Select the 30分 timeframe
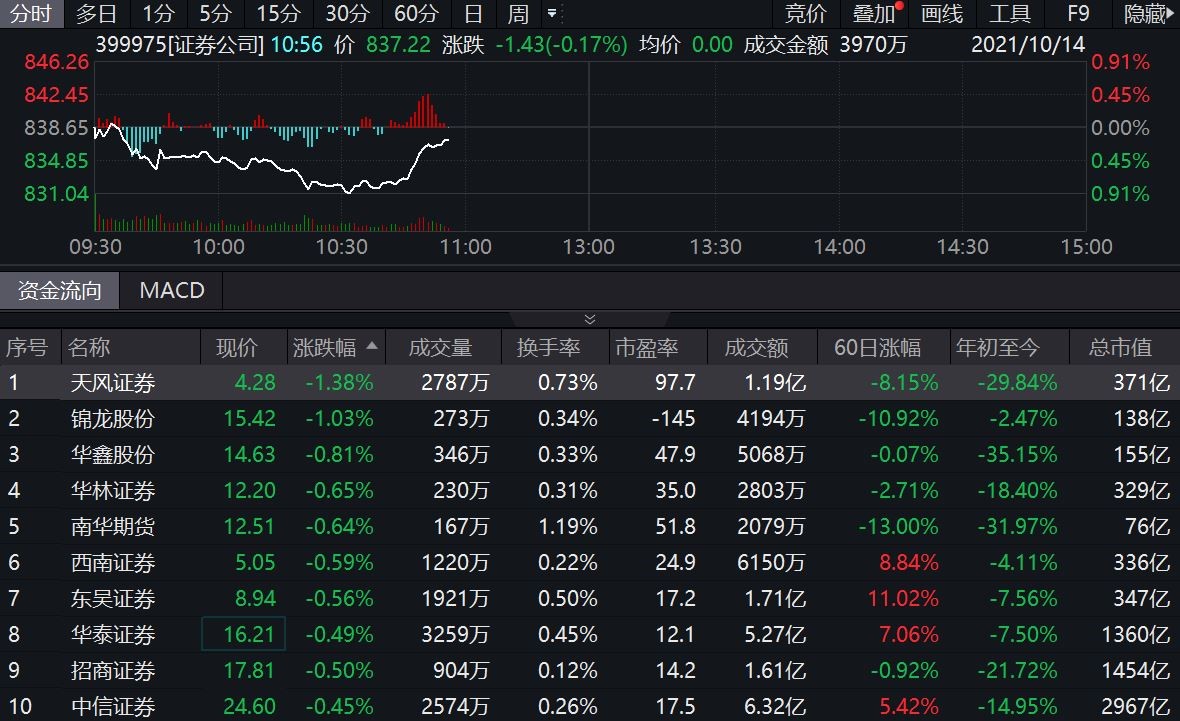This screenshot has height=721, width=1180. click(x=347, y=14)
